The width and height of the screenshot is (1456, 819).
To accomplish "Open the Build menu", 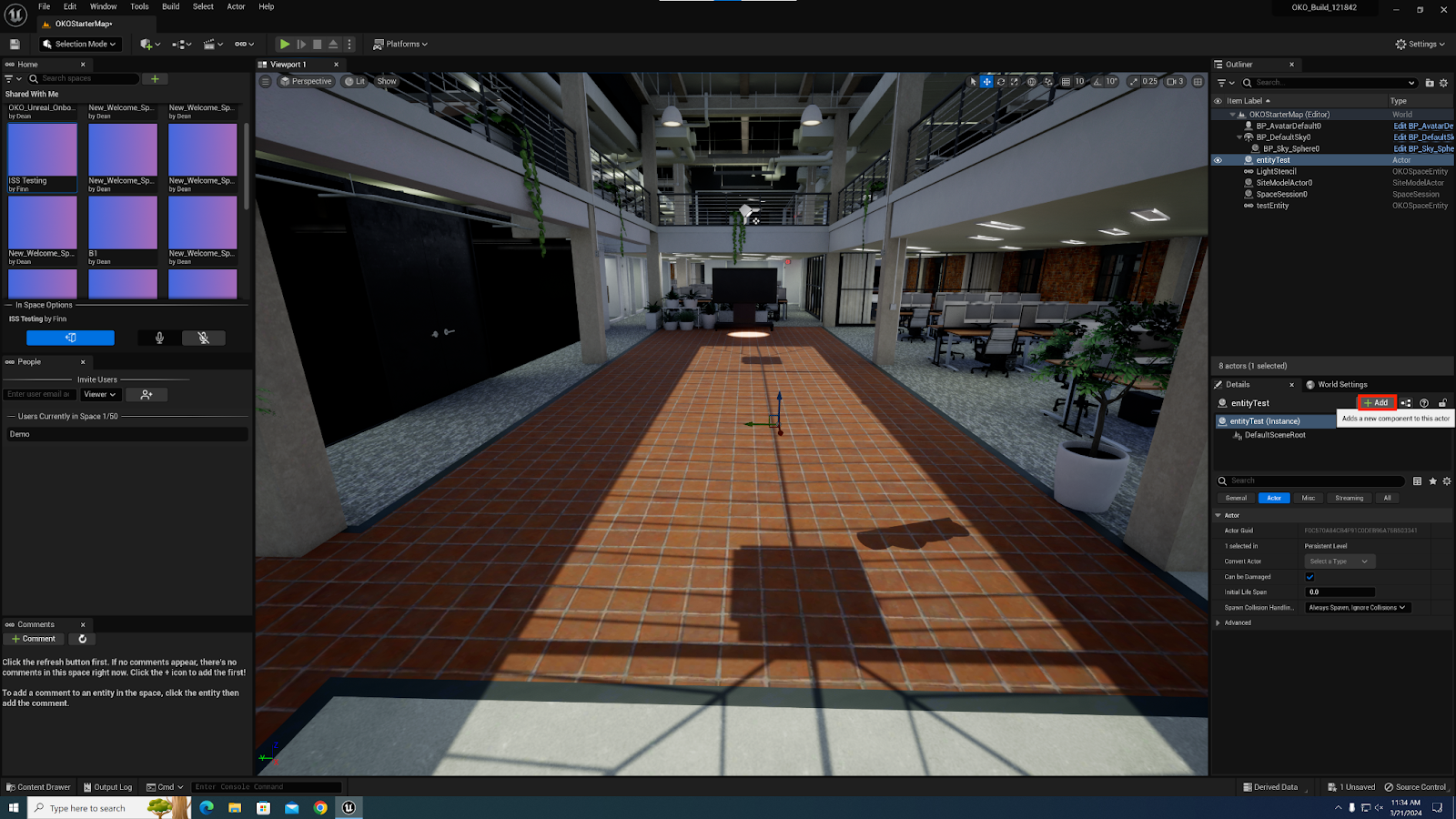I will click(x=170, y=6).
